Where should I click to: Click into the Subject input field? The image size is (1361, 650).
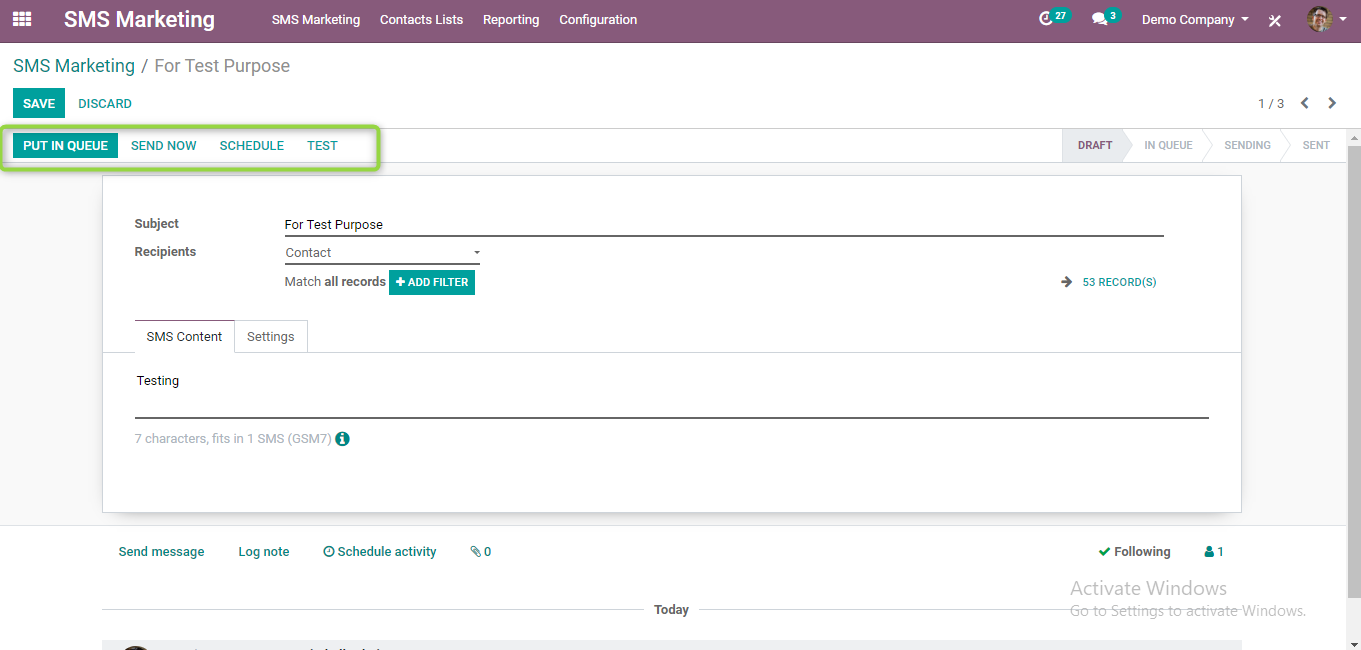pos(724,225)
